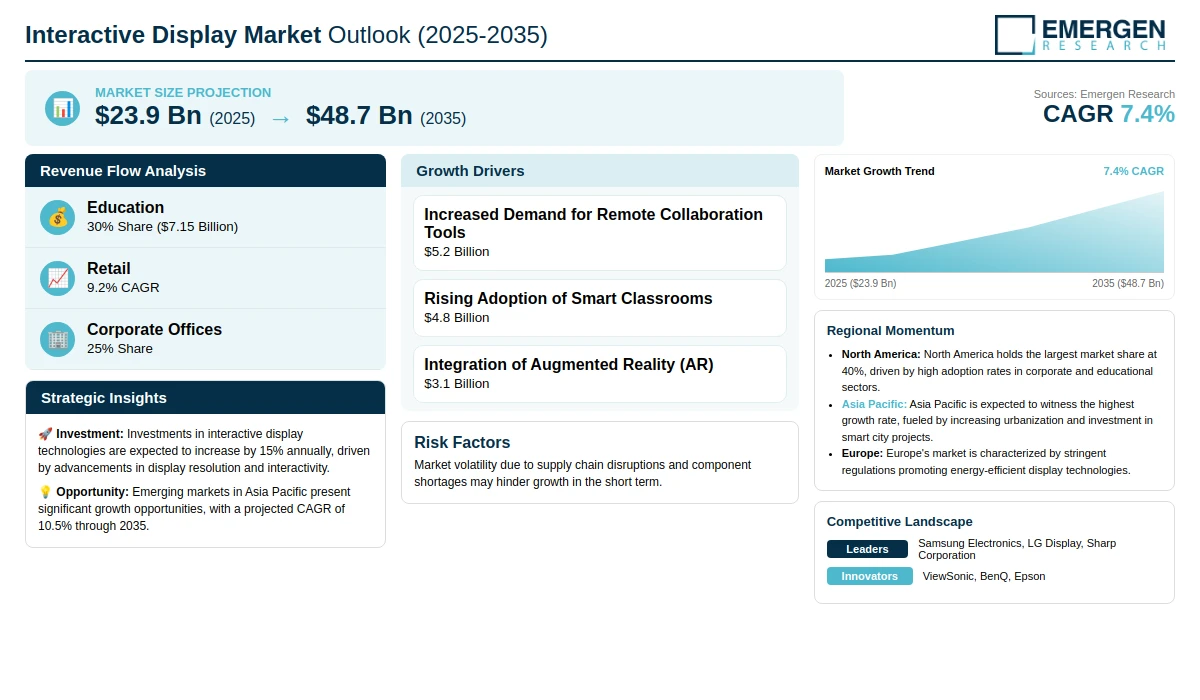Click the Innovators badge
The width and height of the screenshot is (1200, 700).
(x=870, y=576)
